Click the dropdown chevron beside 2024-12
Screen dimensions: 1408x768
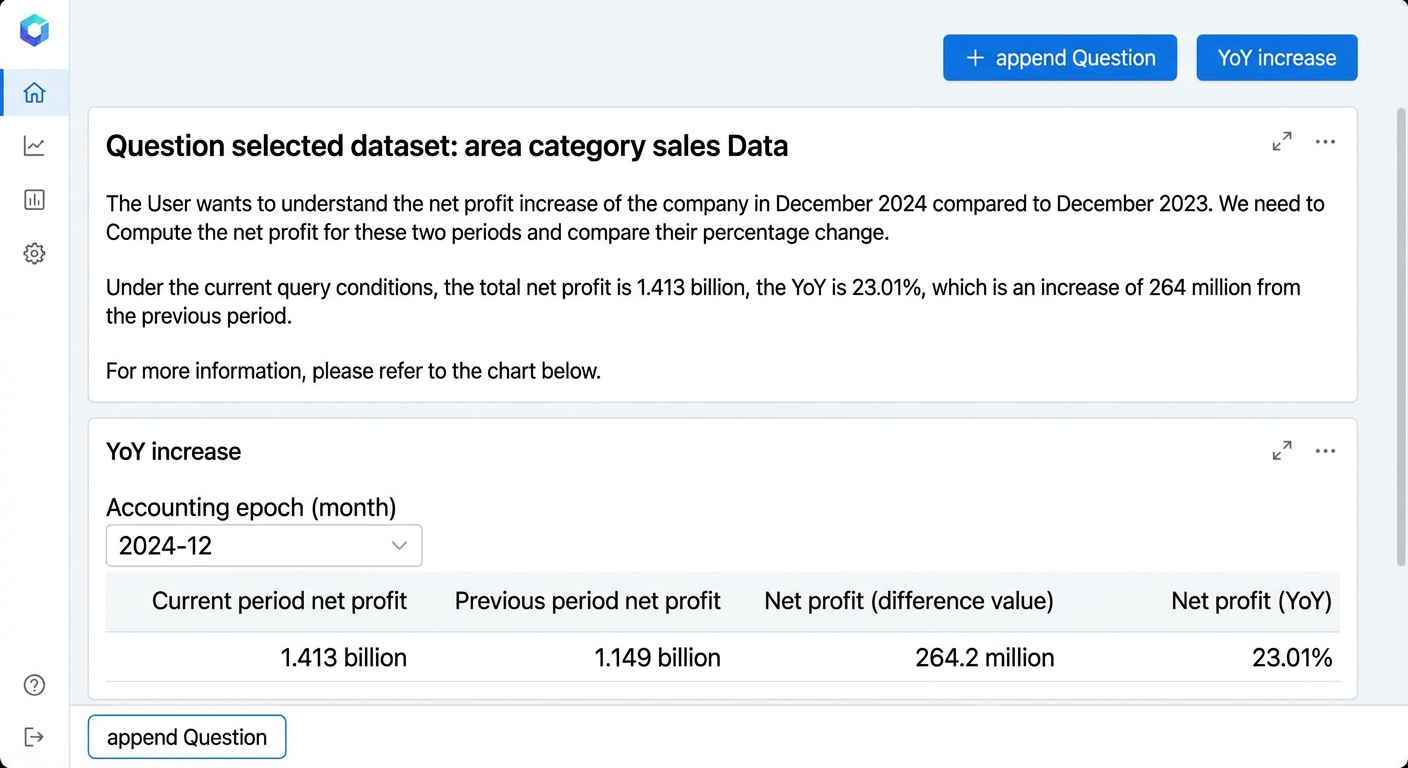(399, 546)
